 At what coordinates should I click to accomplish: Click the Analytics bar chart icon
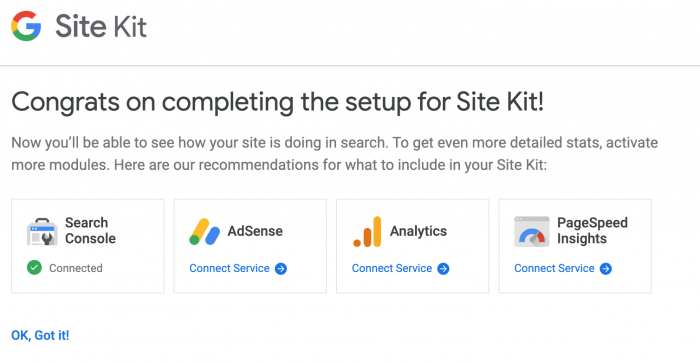[x=367, y=232]
